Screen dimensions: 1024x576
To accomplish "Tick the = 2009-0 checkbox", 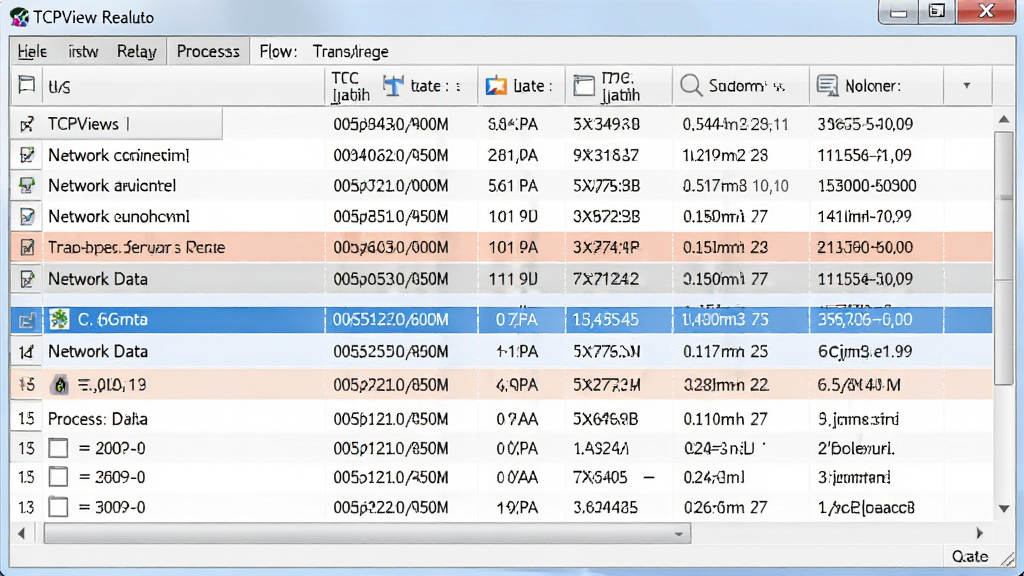I will pyautogui.click(x=58, y=448).
